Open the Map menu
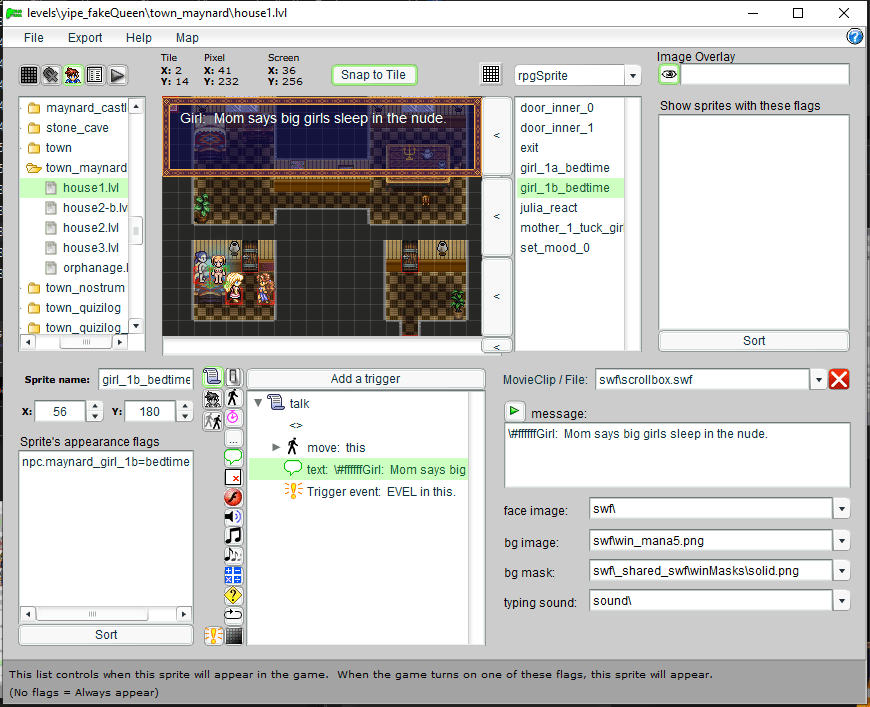 click(187, 38)
